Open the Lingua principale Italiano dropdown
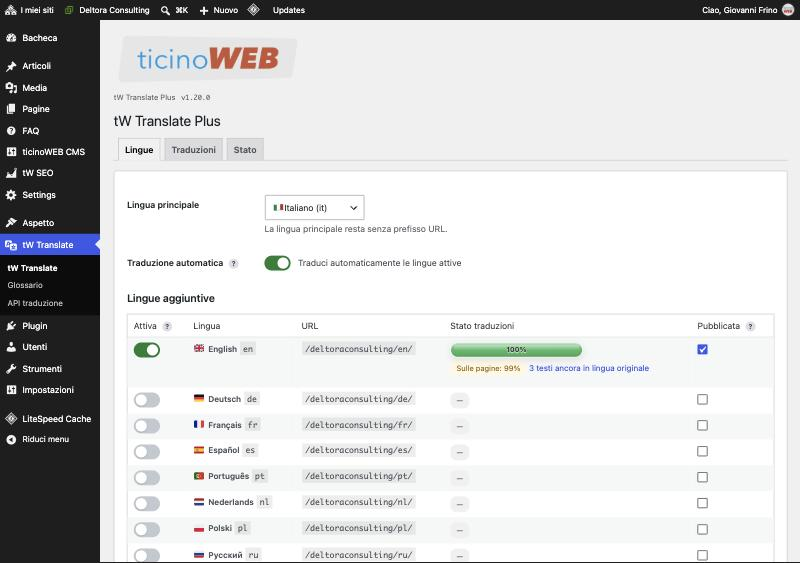800x563 pixels. point(314,207)
